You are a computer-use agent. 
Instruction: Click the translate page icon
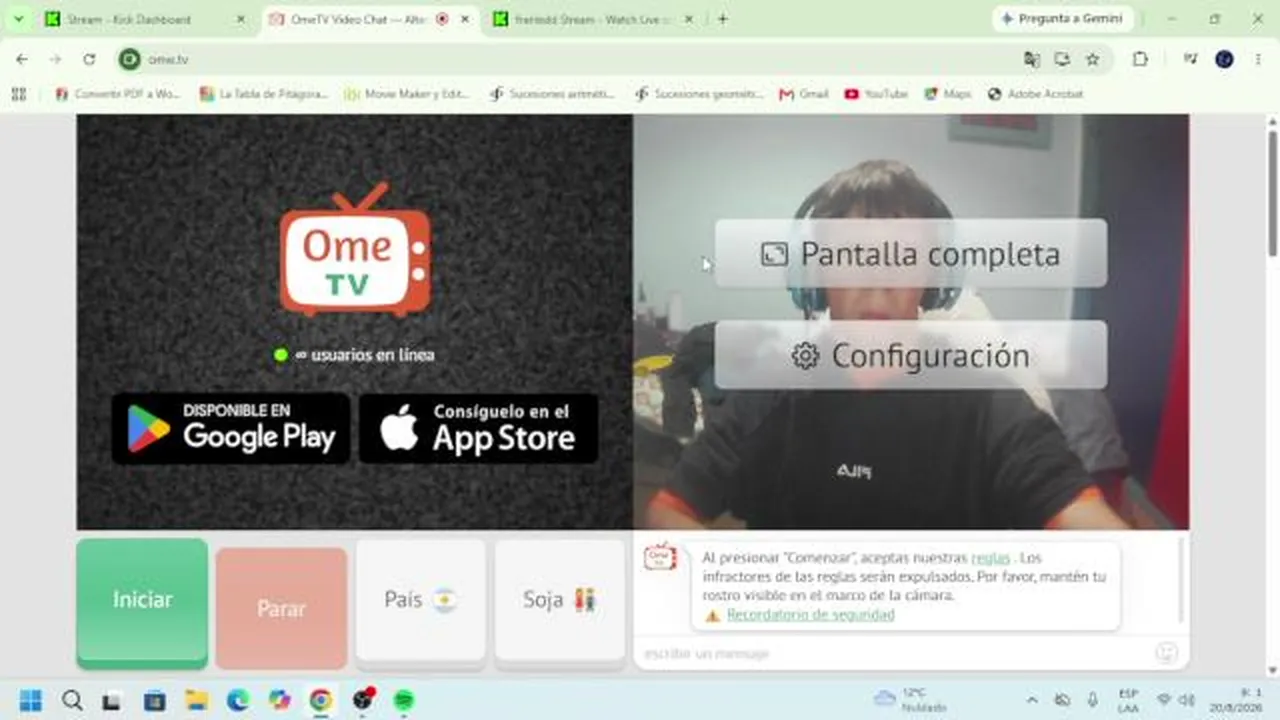tap(1032, 59)
